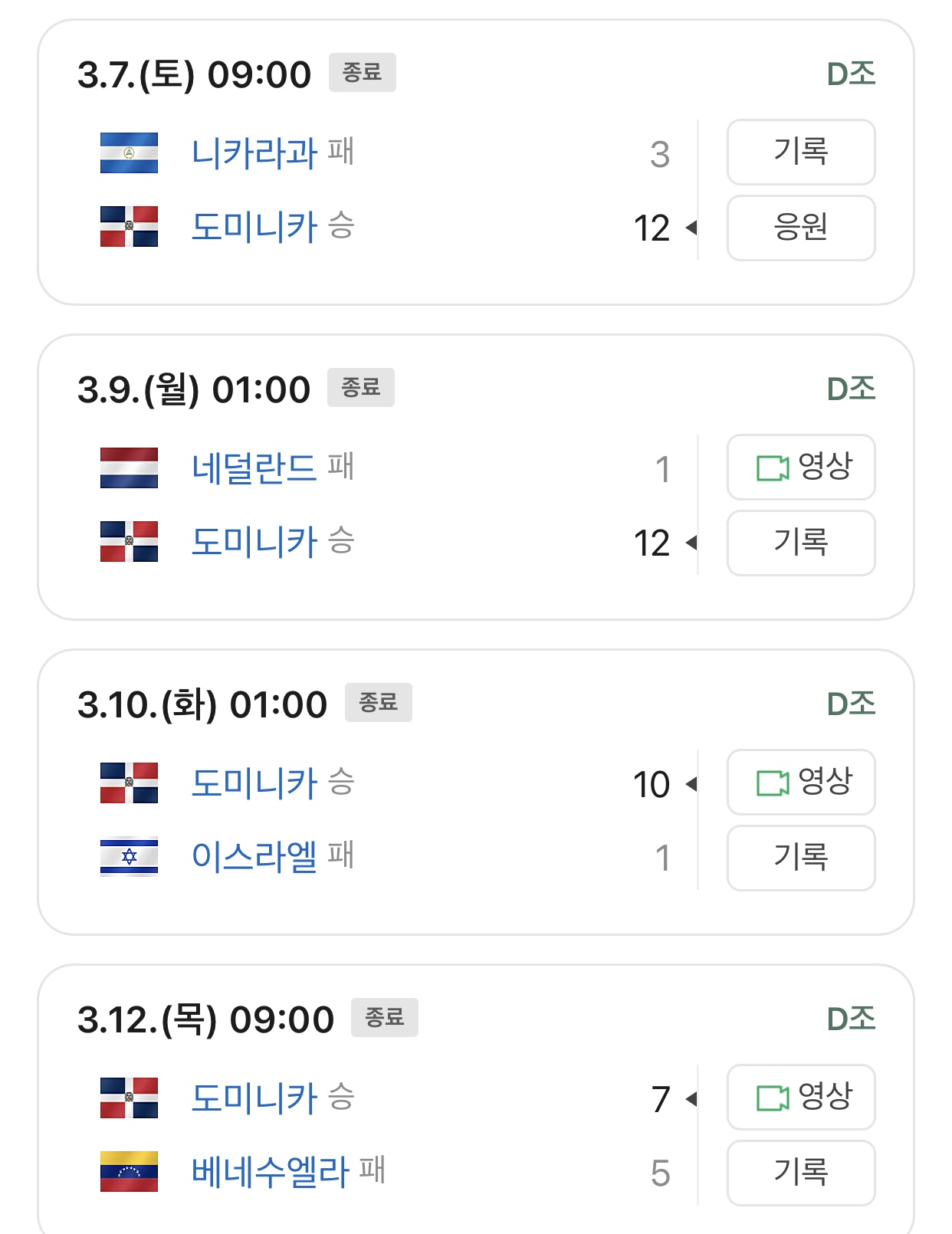View 기록 for the Venezuela match

[800, 1173]
